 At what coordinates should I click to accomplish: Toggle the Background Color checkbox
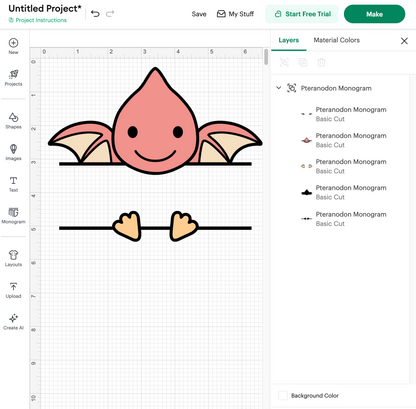pyautogui.click(x=283, y=396)
